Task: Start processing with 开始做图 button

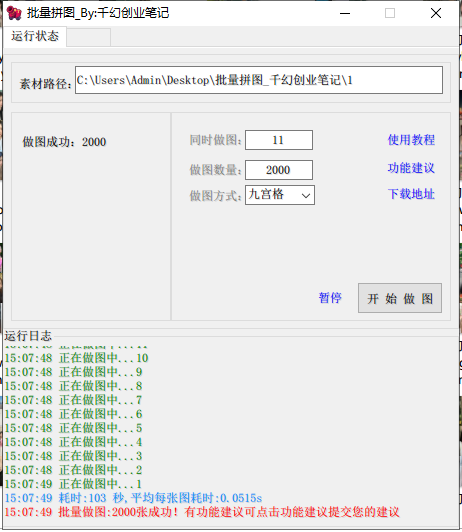Action: pyautogui.click(x=400, y=298)
